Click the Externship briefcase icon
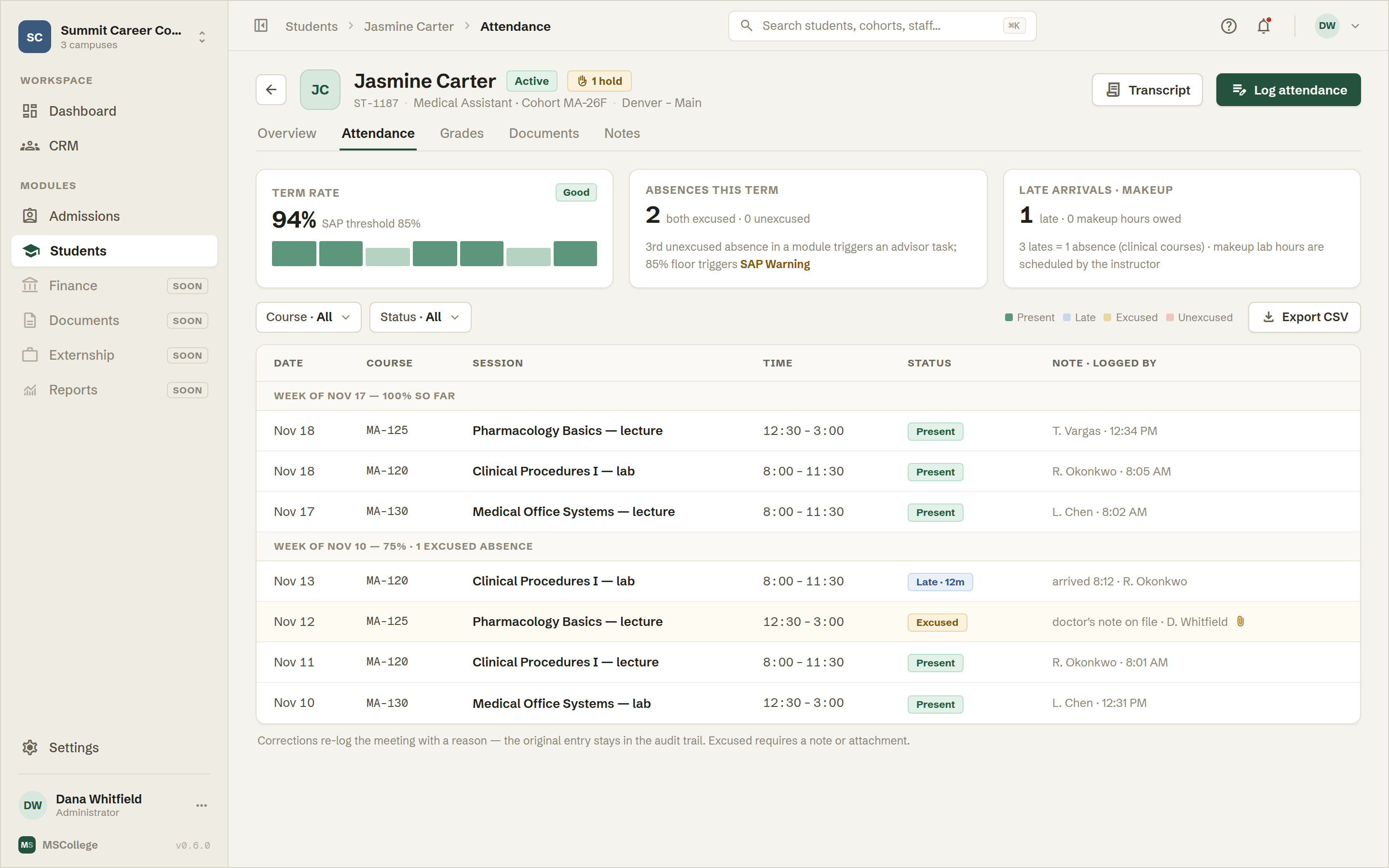Viewport: 1389px width, 868px height. pos(30,355)
